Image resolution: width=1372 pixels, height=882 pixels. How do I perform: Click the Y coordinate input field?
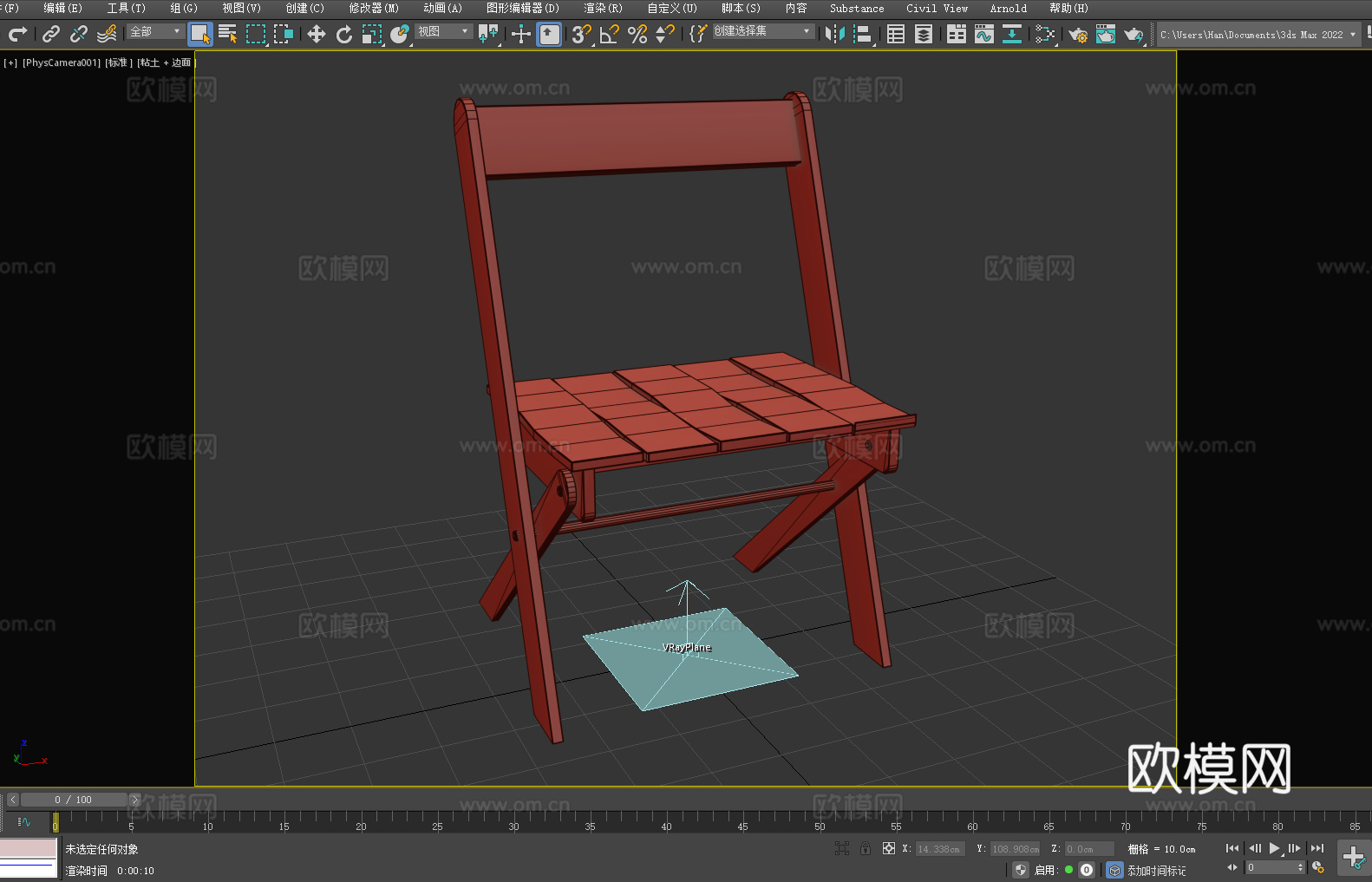click(1015, 849)
